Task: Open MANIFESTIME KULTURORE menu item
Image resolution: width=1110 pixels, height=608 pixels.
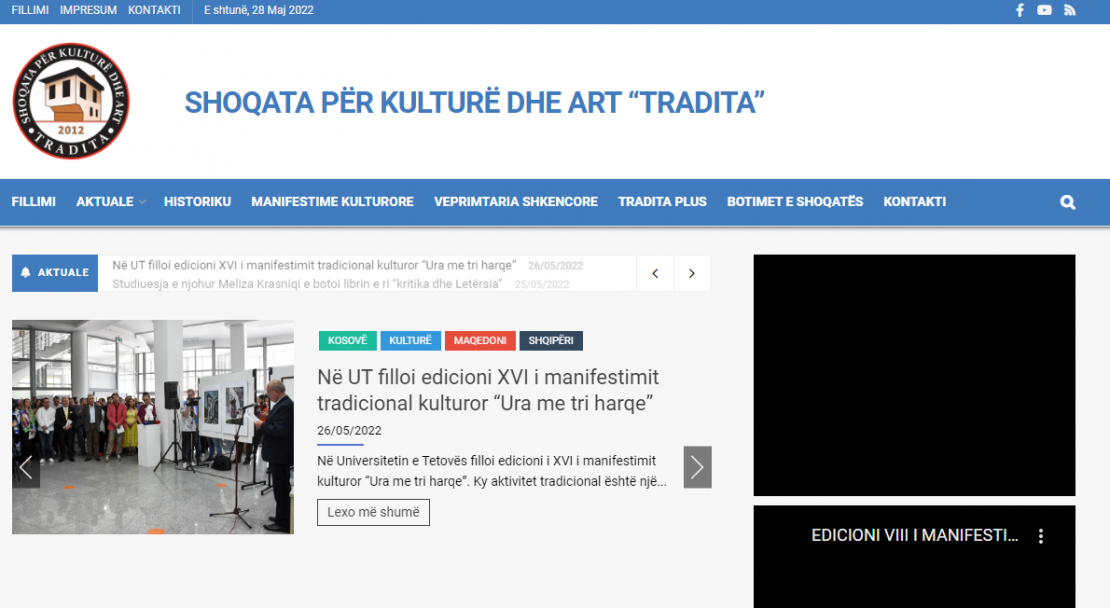Action: 332,202
